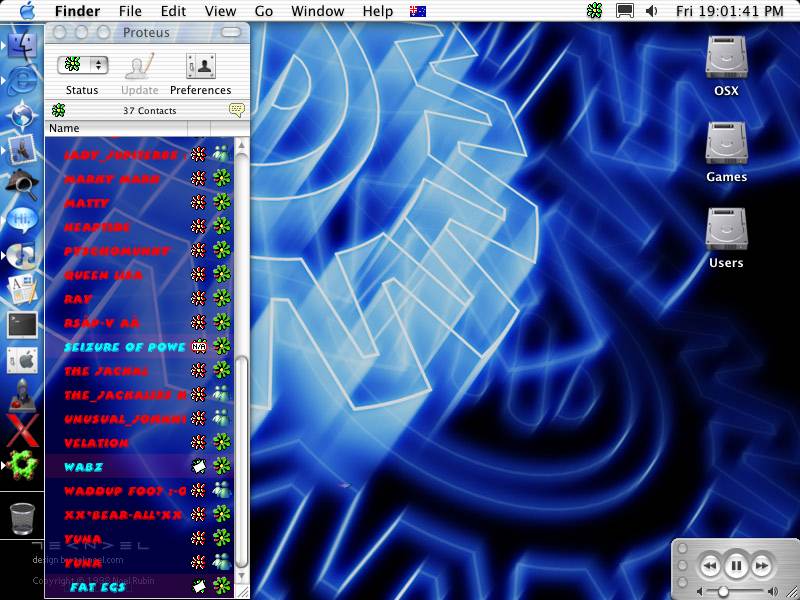Open TextEdit from the Dock
This screenshot has height=600, width=800.
click(x=21, y=289)
